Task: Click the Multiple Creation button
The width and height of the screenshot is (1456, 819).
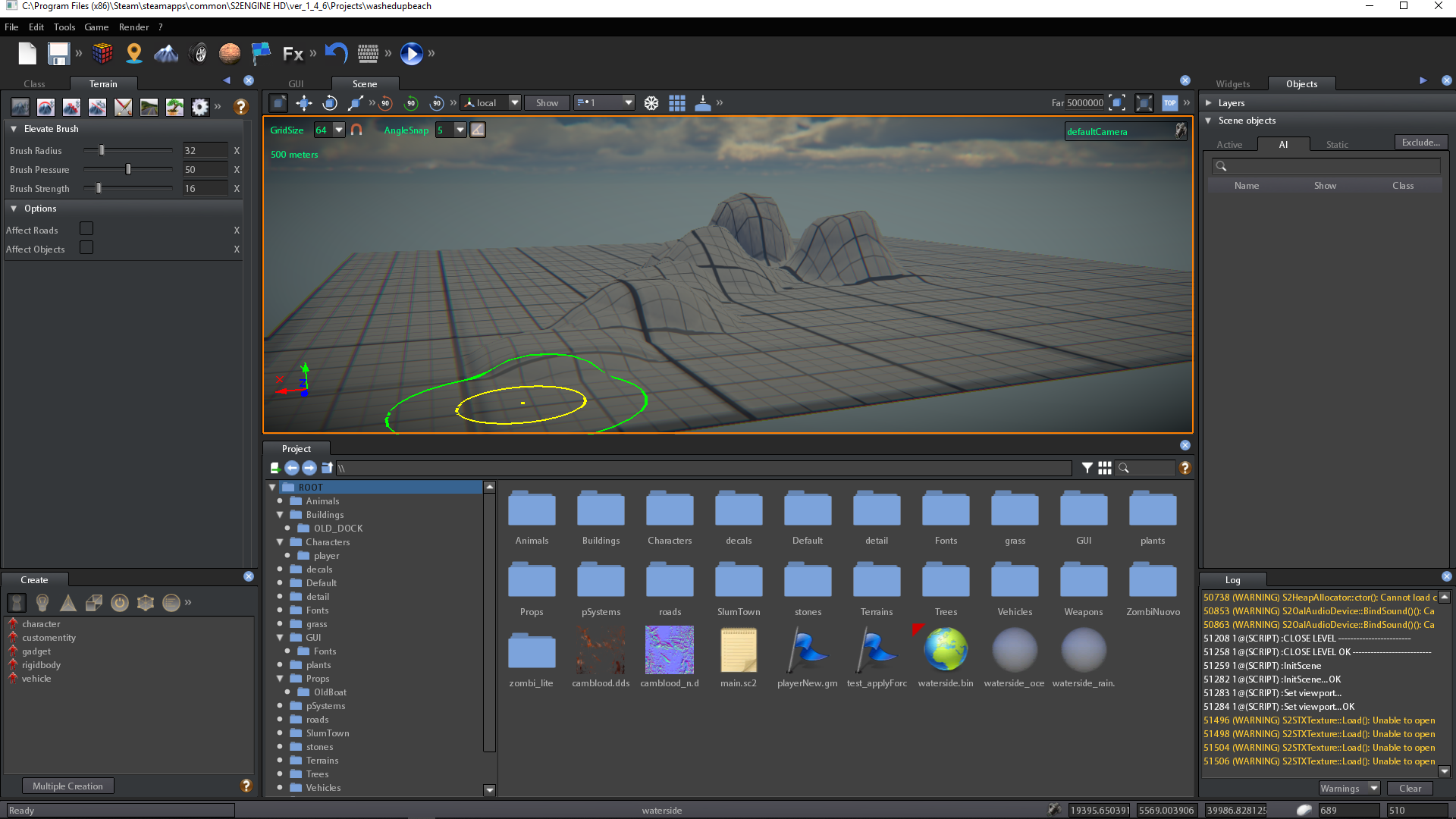Action: 67,786
